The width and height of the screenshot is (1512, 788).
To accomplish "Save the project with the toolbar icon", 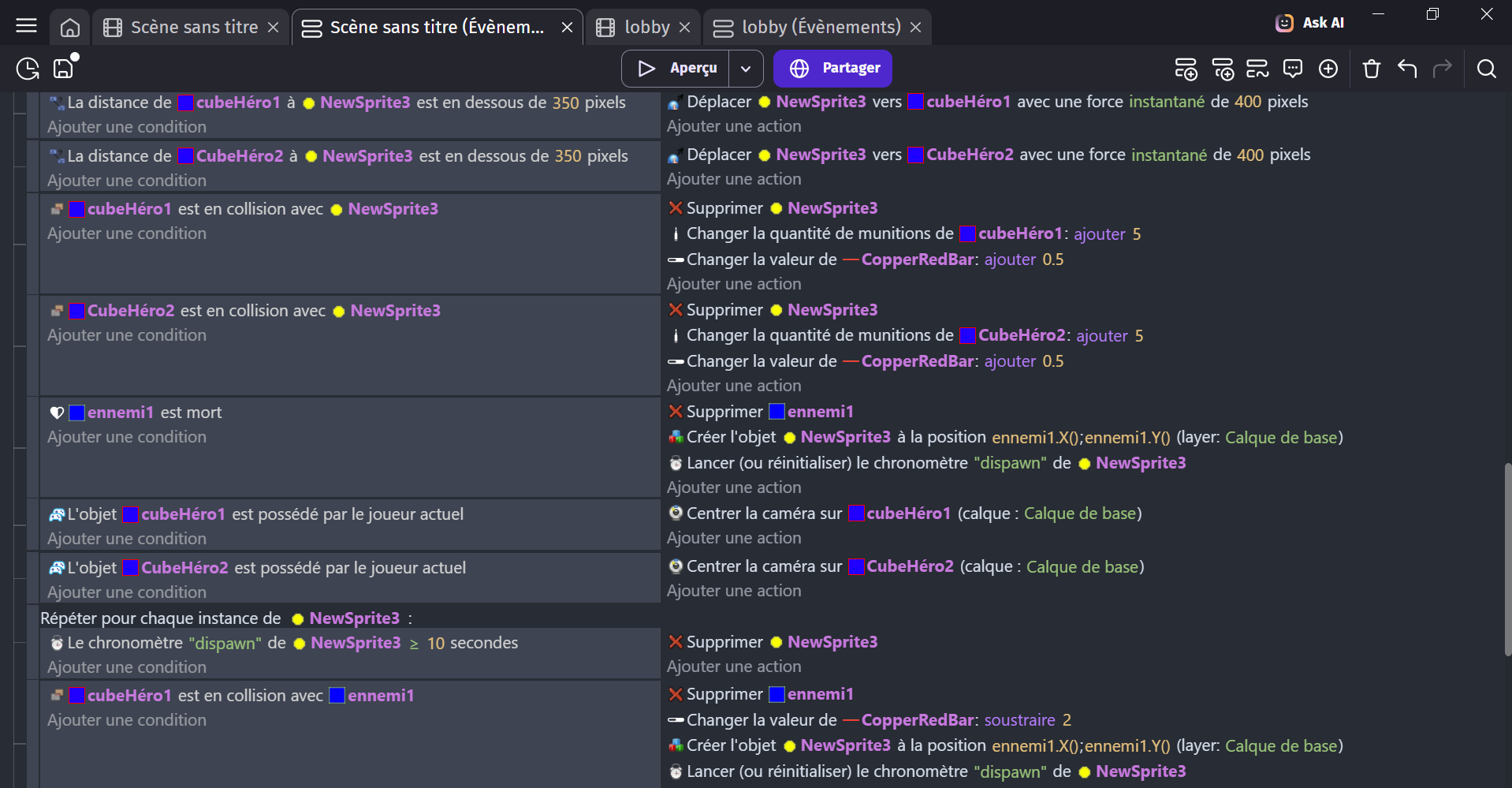I will tap(63, 69).
